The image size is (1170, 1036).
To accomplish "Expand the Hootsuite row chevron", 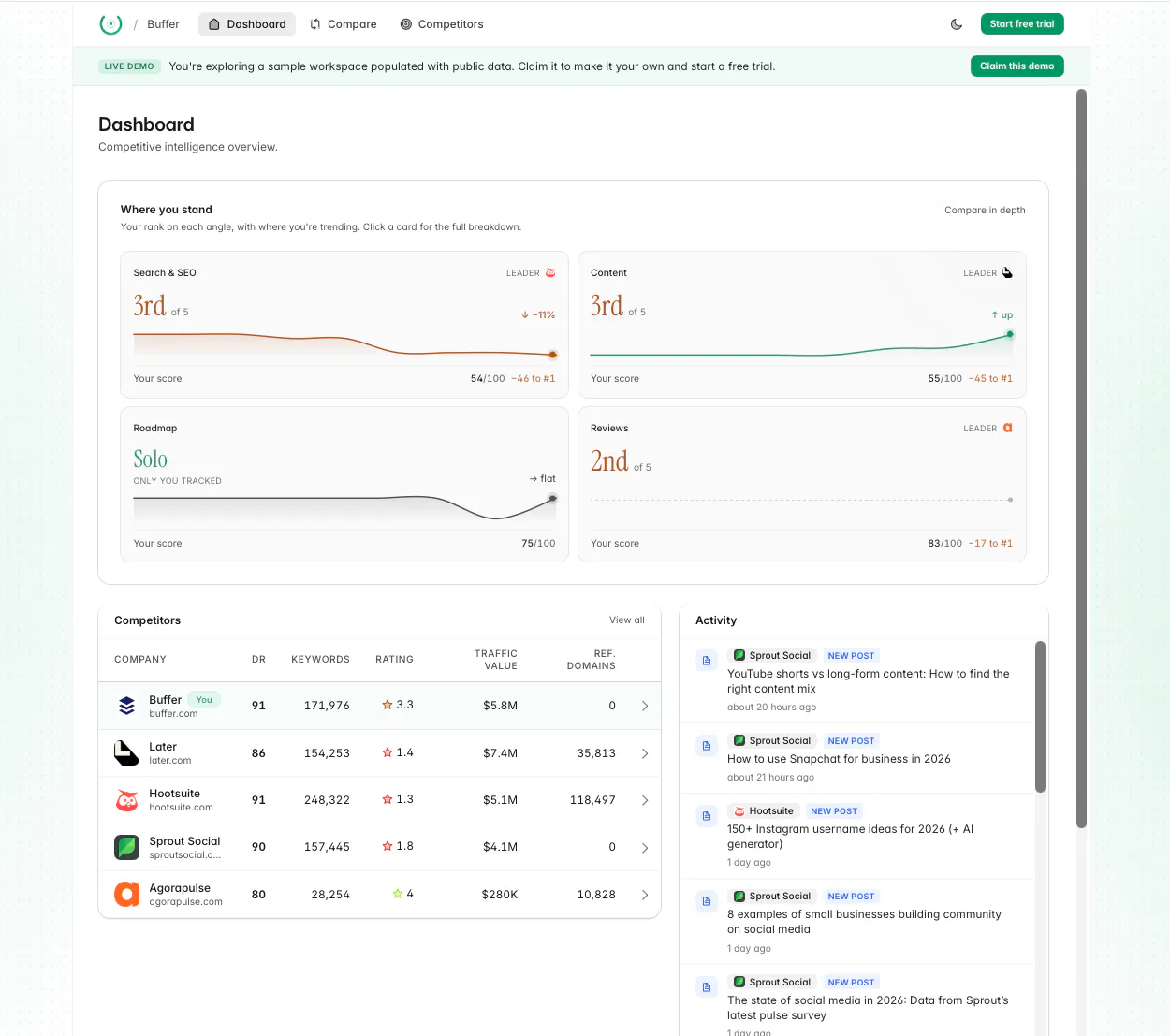I will point(645,800).
